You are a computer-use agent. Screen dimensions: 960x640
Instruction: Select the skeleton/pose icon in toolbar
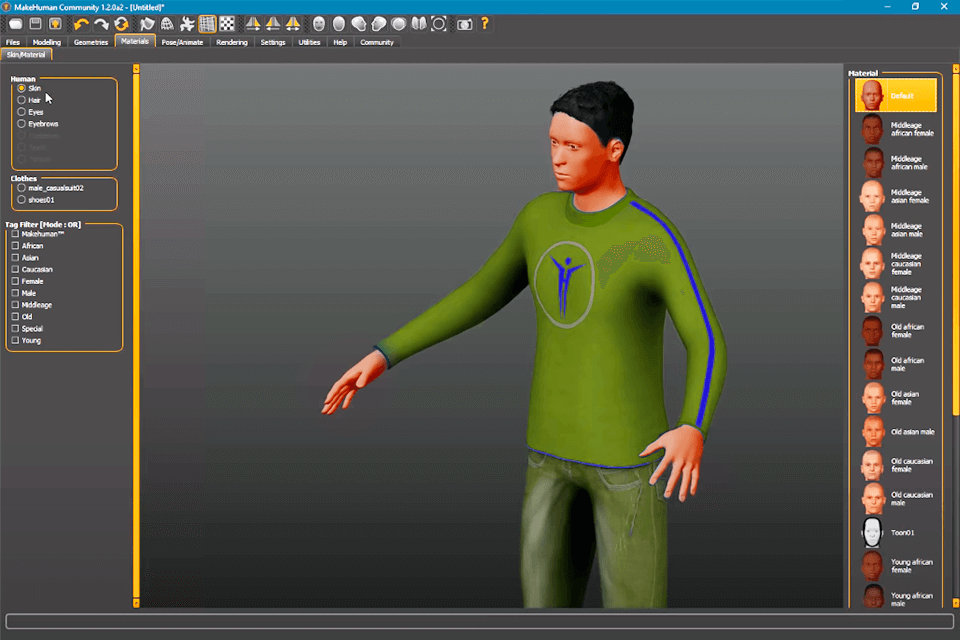(x=185, y=24)
